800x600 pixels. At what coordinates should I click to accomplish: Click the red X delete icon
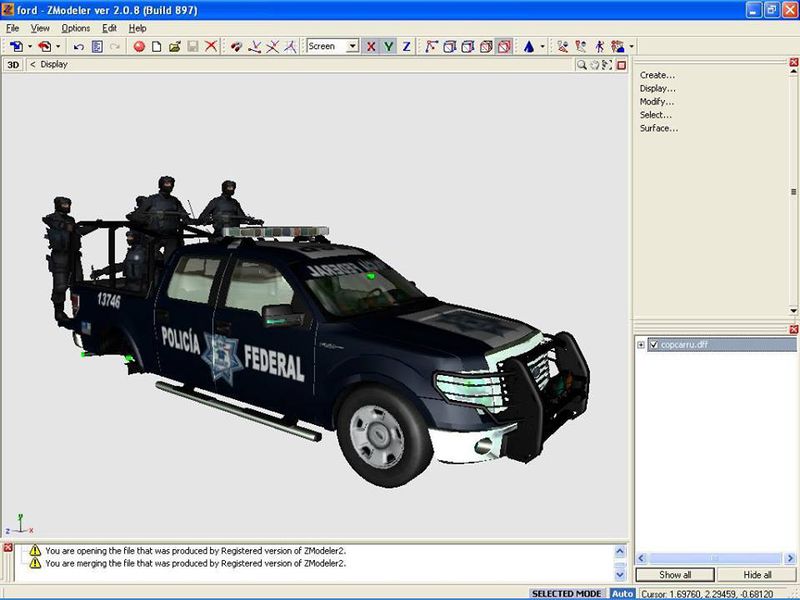pos(211,46)
